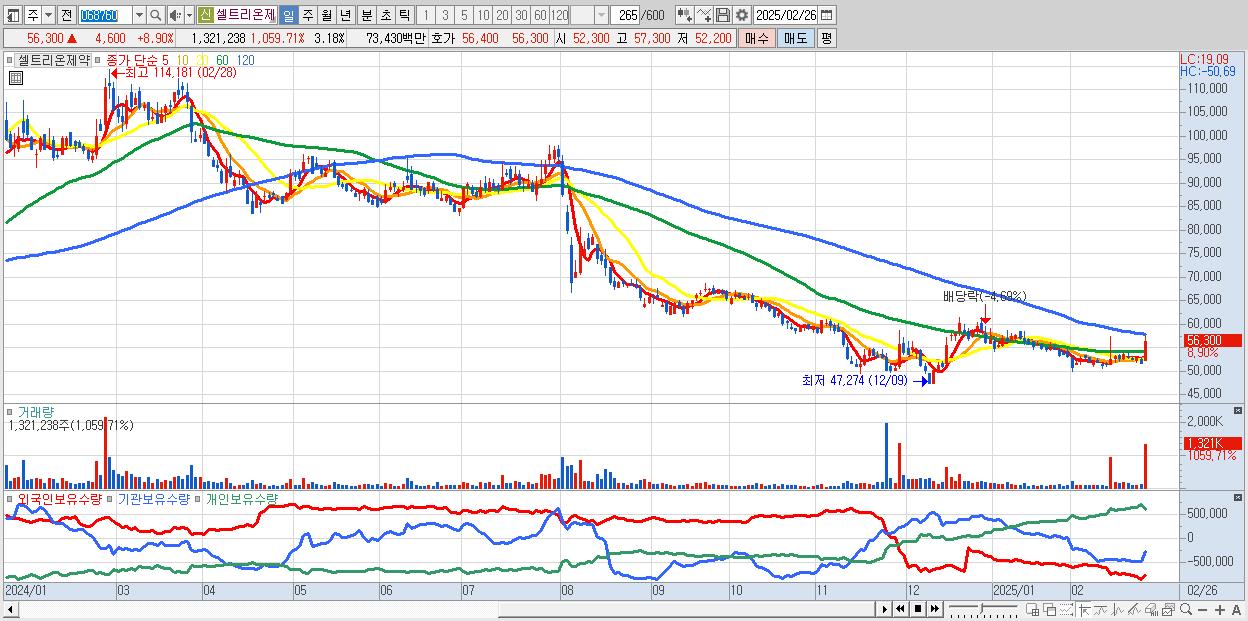Click the blue 매도 sell button
Screen dimensions: 1248x621
tap(795, 38)
